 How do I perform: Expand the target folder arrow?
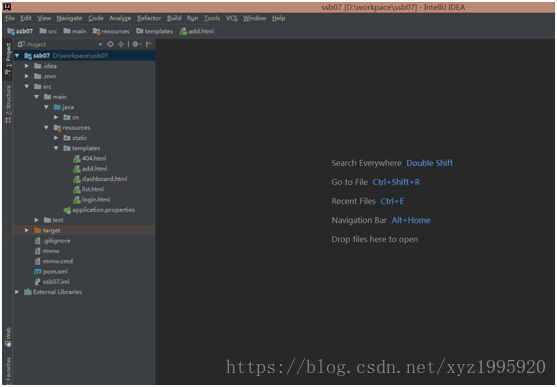click(27, 230)
